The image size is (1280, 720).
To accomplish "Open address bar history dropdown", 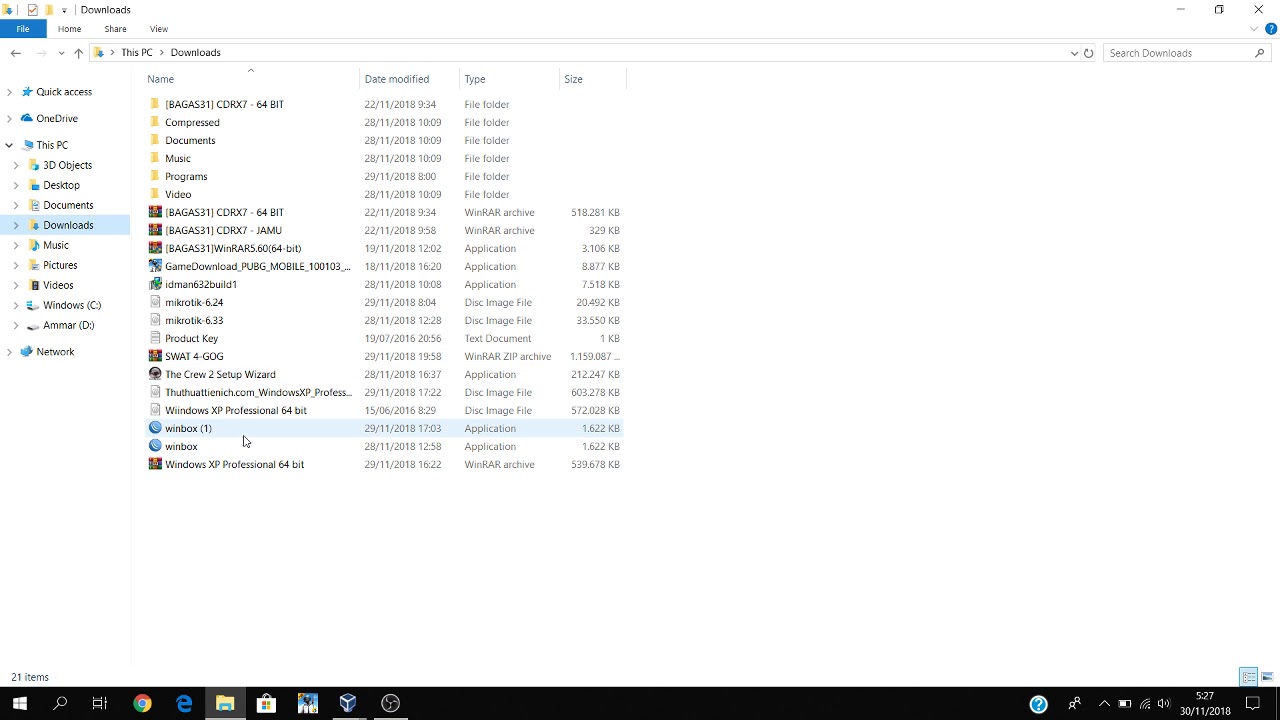I will (1074, 53).
